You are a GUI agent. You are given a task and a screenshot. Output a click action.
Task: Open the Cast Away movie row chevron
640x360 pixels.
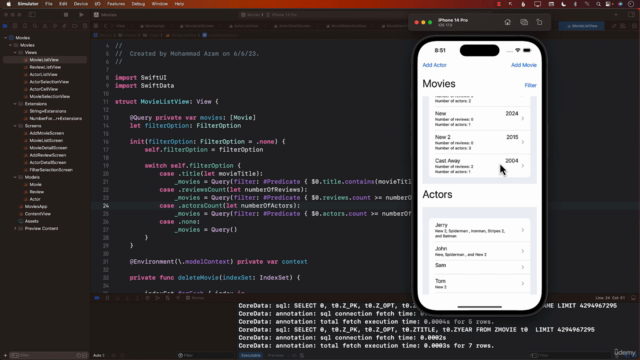point(522,166)
